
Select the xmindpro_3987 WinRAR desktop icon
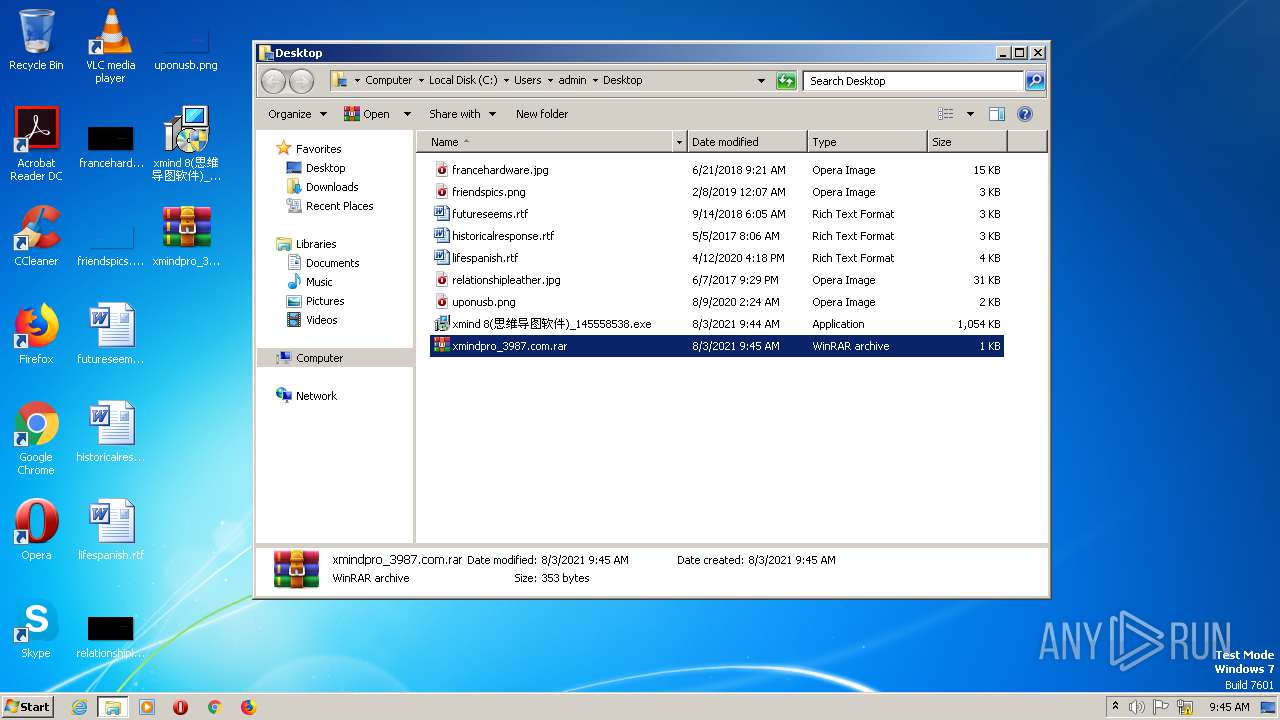click(186, 236)
